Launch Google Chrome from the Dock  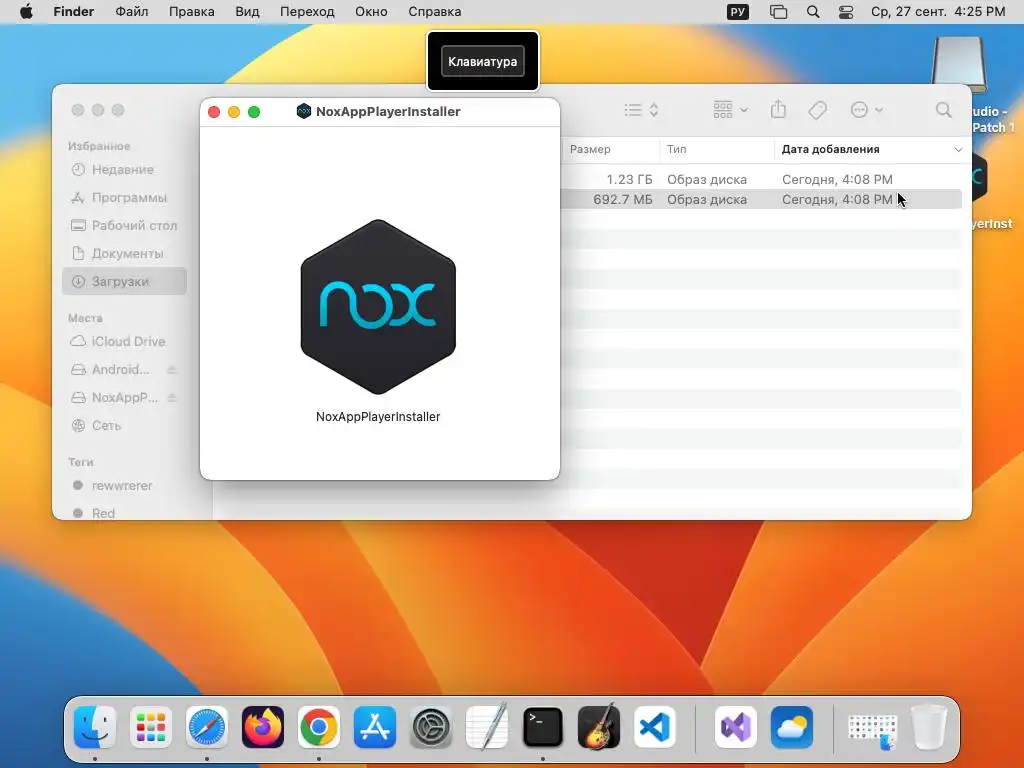click(319, 727)
